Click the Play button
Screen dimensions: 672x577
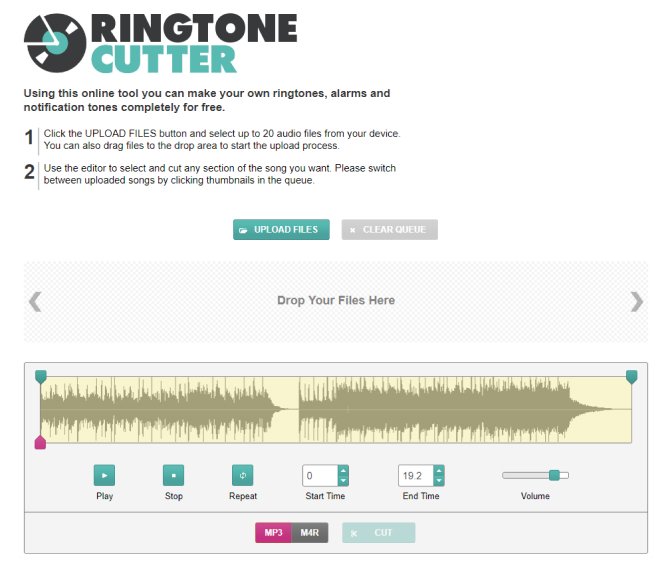click(104, 475)
